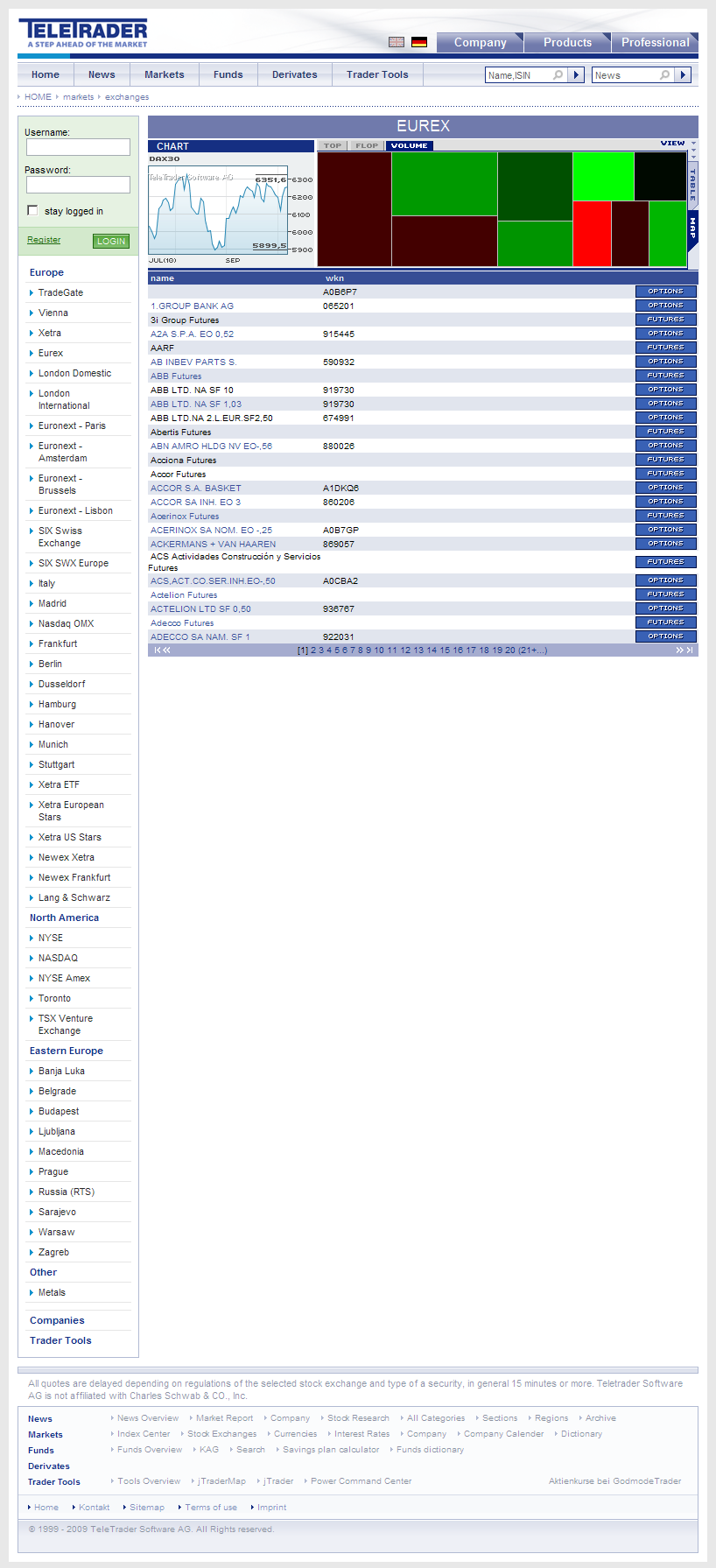Screen dimensions: 716x1568
Task: Open the Russia (RTS) sidebar entry
Action: 67,1192
